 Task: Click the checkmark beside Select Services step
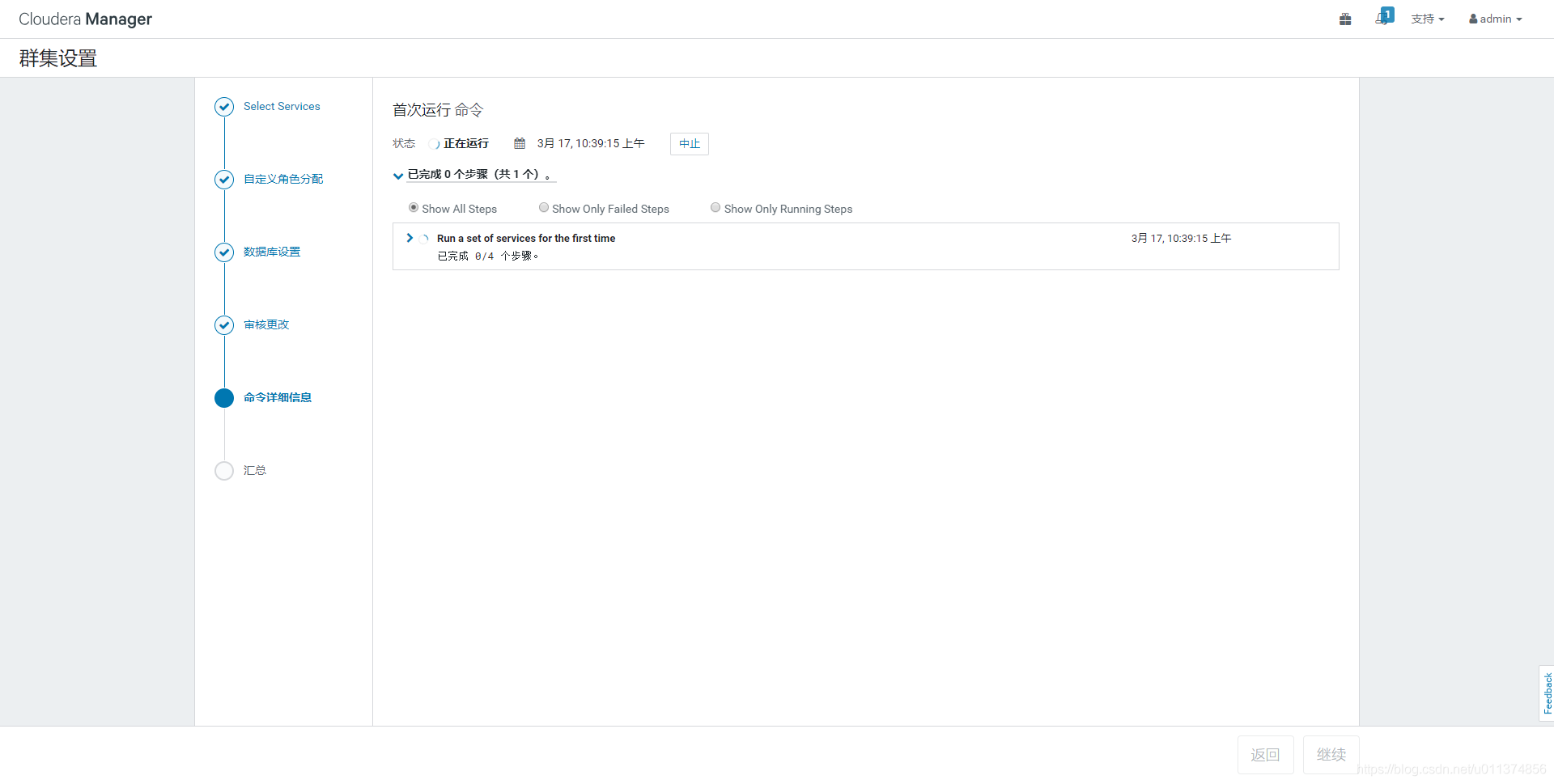point(223,106)
